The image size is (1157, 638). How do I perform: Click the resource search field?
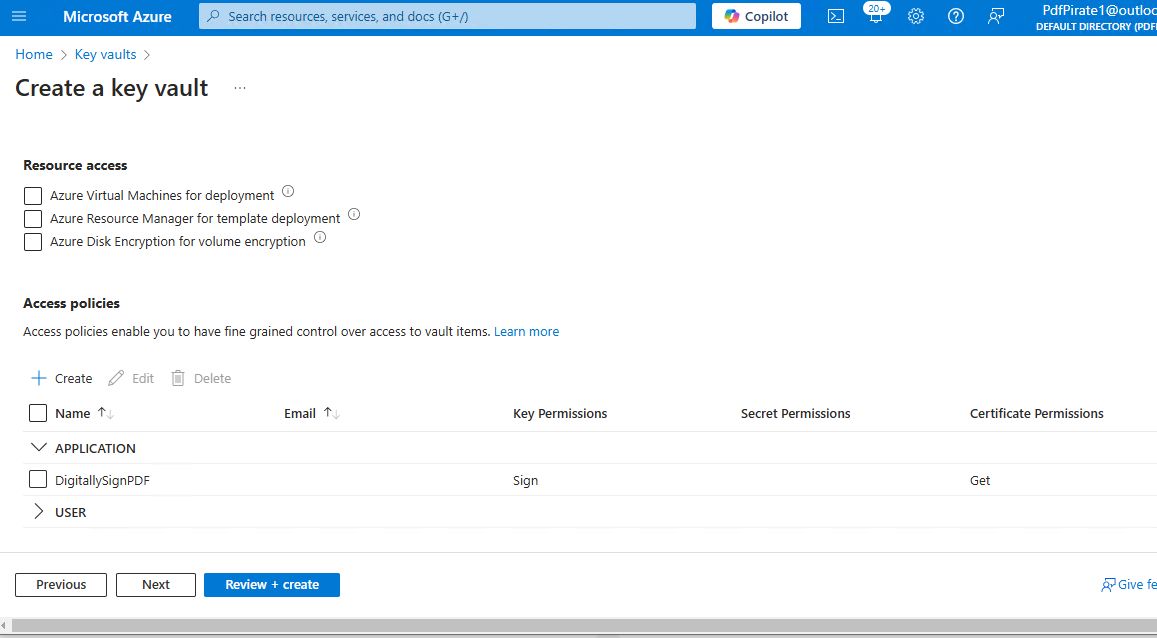446,16
